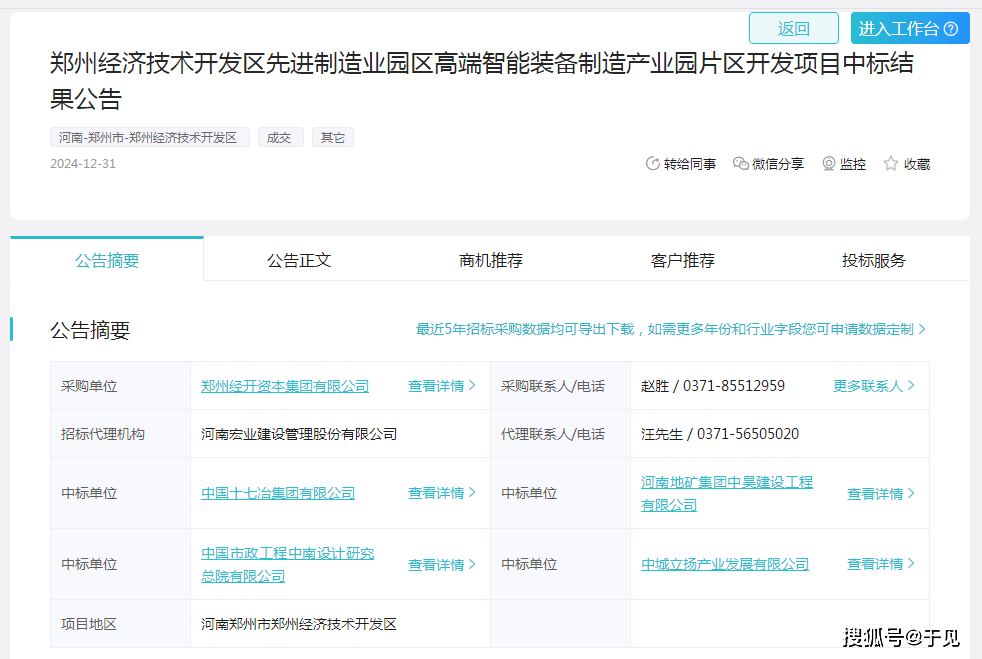Open 河南地矿集团中昊建设工程有限公司 link
Viewport: 982px width, 659px height.
point(726,494)
